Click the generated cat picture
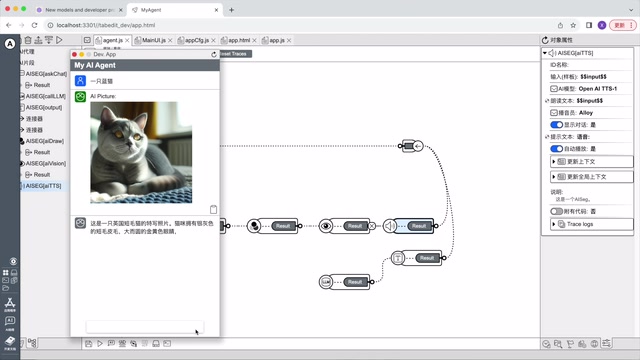Screen dimensions: 640x360 [x=141, y=152]
